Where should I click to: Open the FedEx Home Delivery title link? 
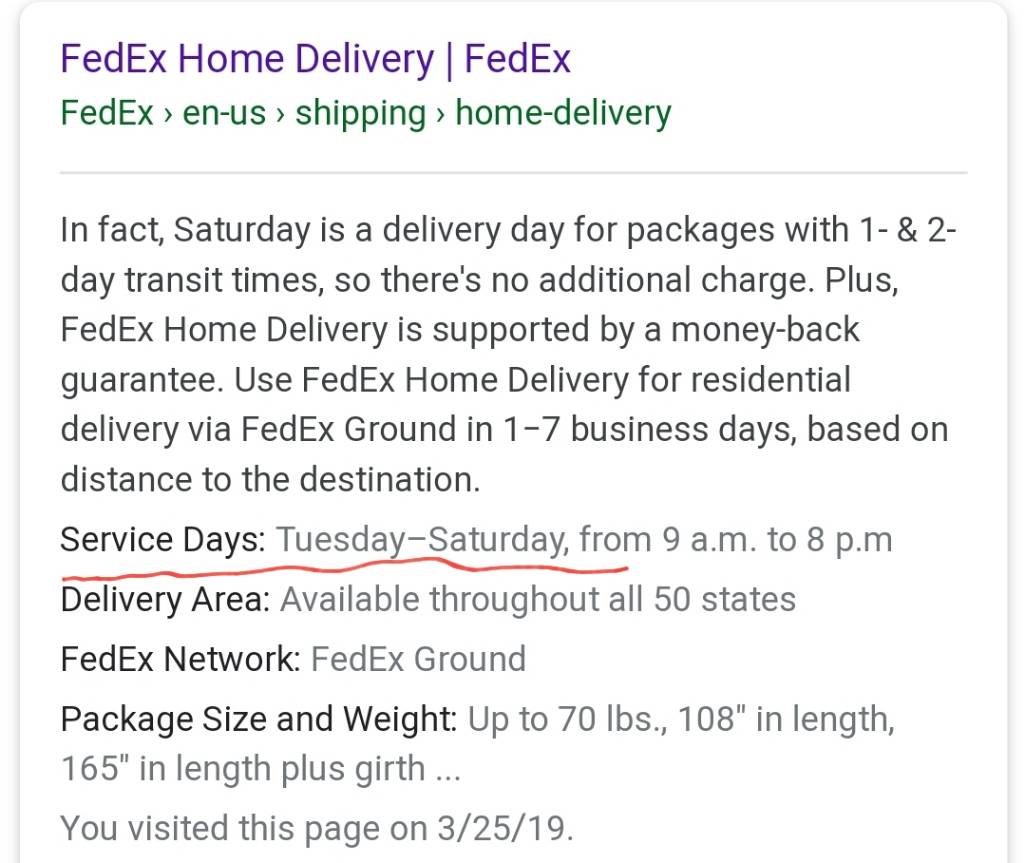315,59
